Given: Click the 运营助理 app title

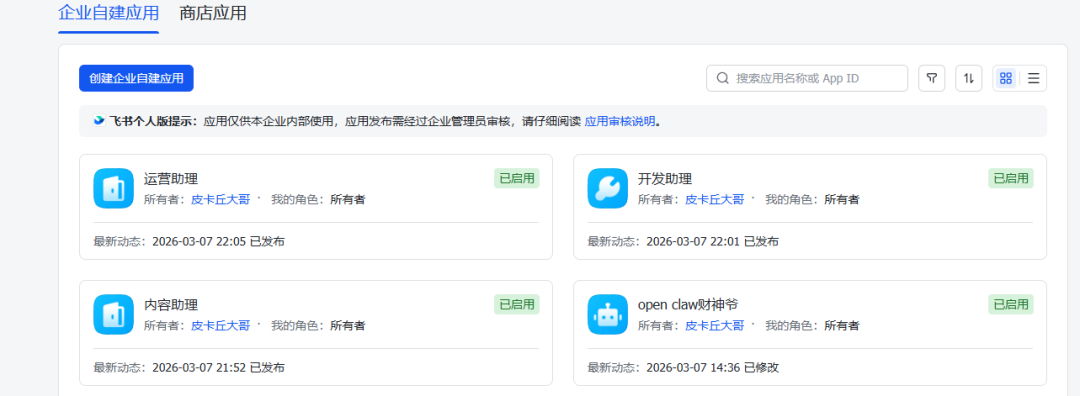Looking at the screenshot, I should point(171,179).
